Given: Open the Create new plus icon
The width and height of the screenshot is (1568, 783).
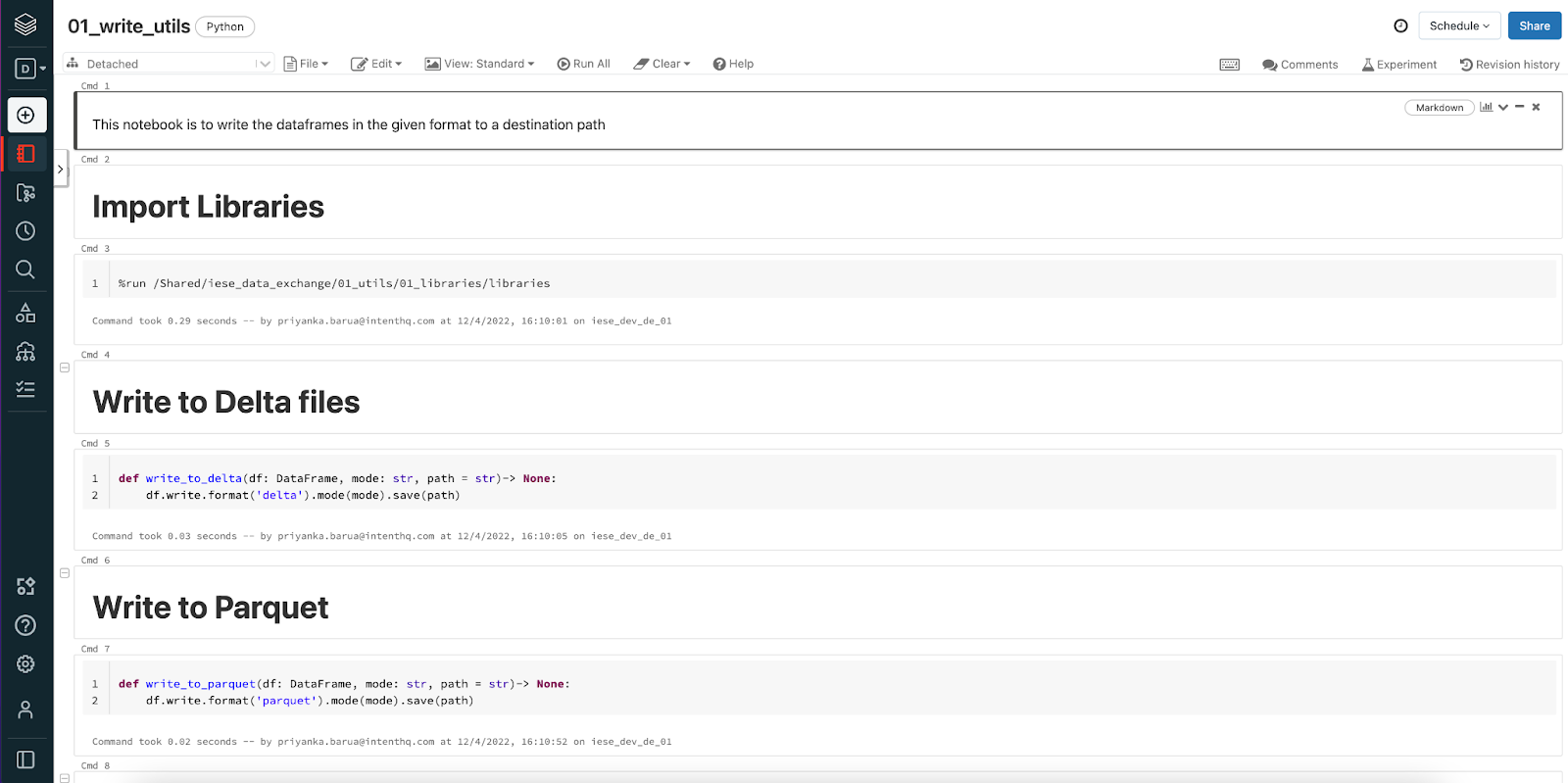Looking at the screenshot, I should coord(26,116).
